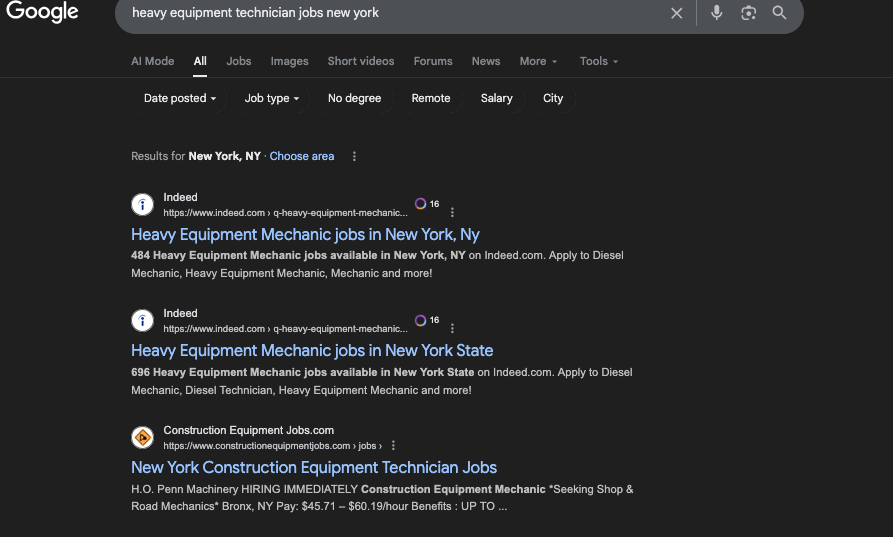Click the Choose area link
This screenshot has height=537, width=893.
tap(302, 156)
